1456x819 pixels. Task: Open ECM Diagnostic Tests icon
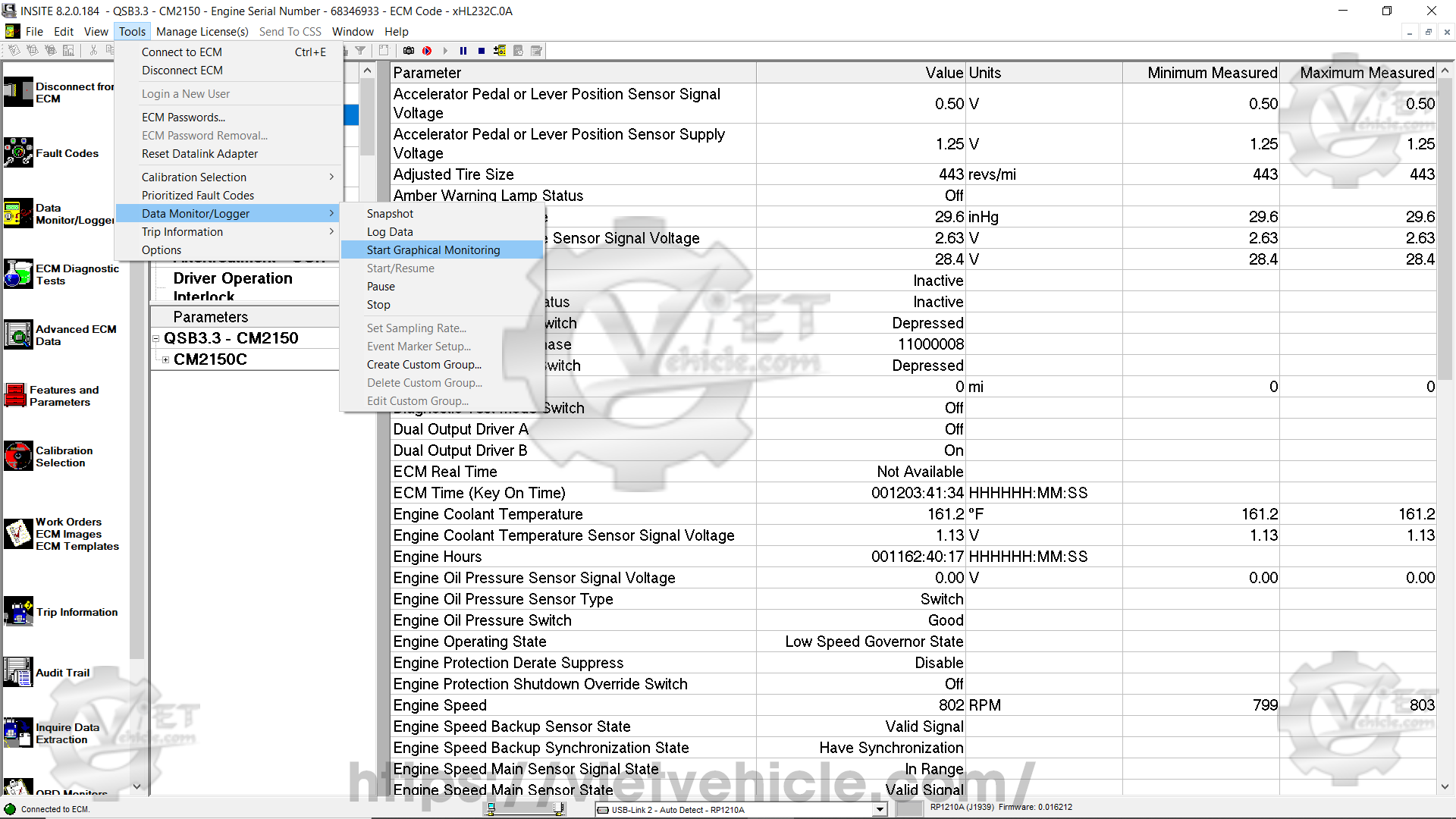pyautogui.click(x=18, y=274)
